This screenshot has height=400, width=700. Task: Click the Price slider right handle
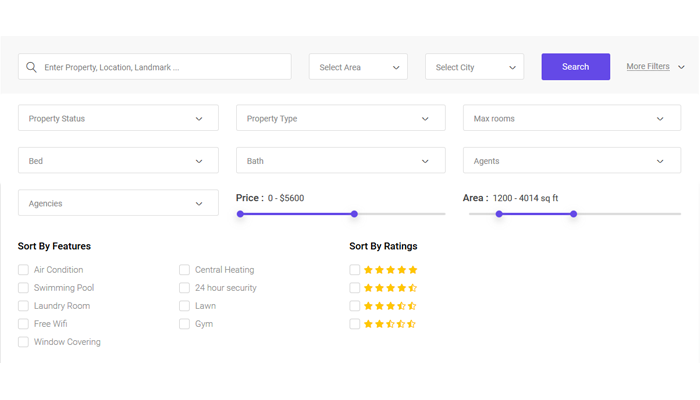point(354,214)
